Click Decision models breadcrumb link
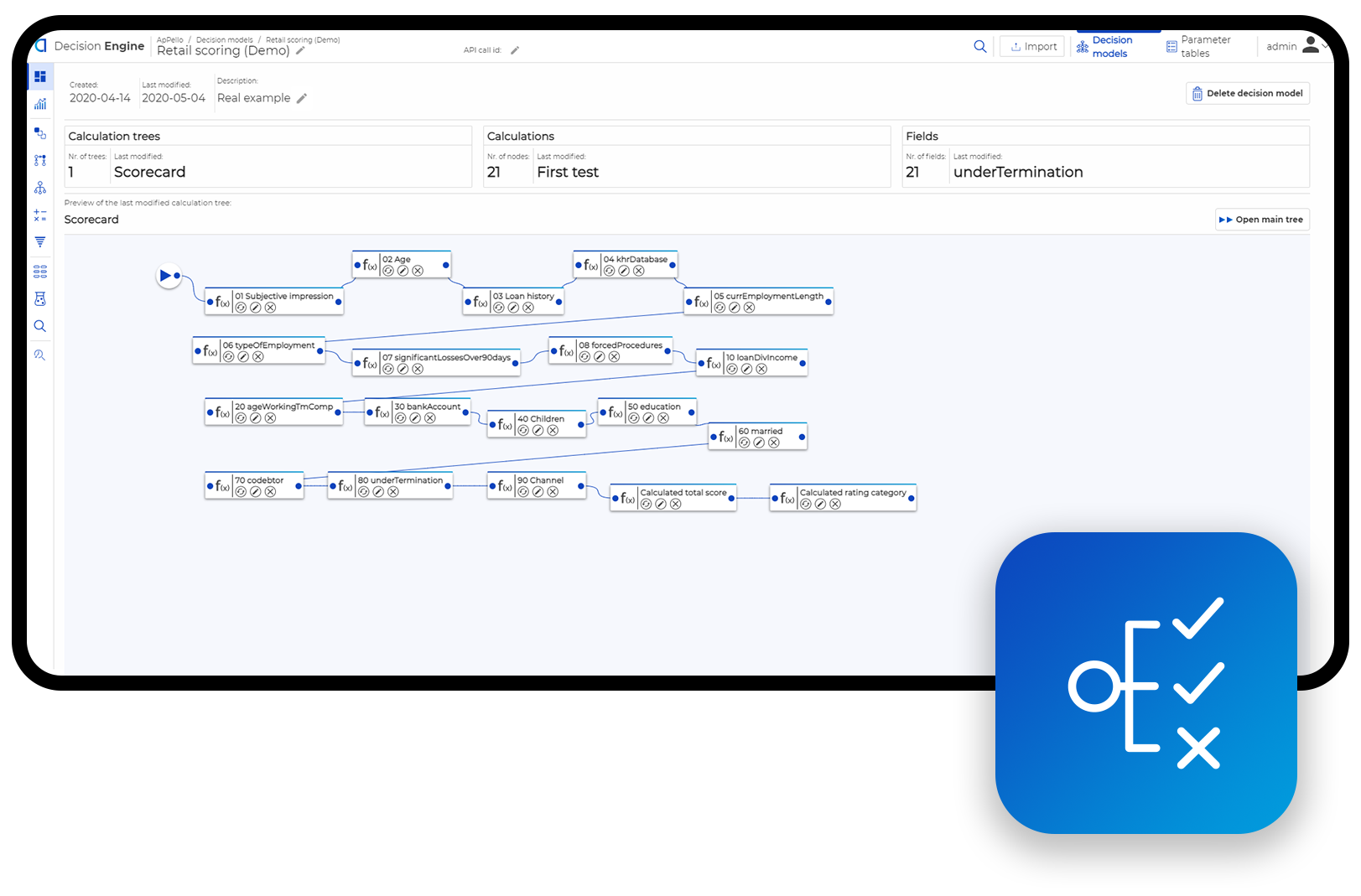The width and height of the screenshot is (1361, 896). click(x=224, y=39)
